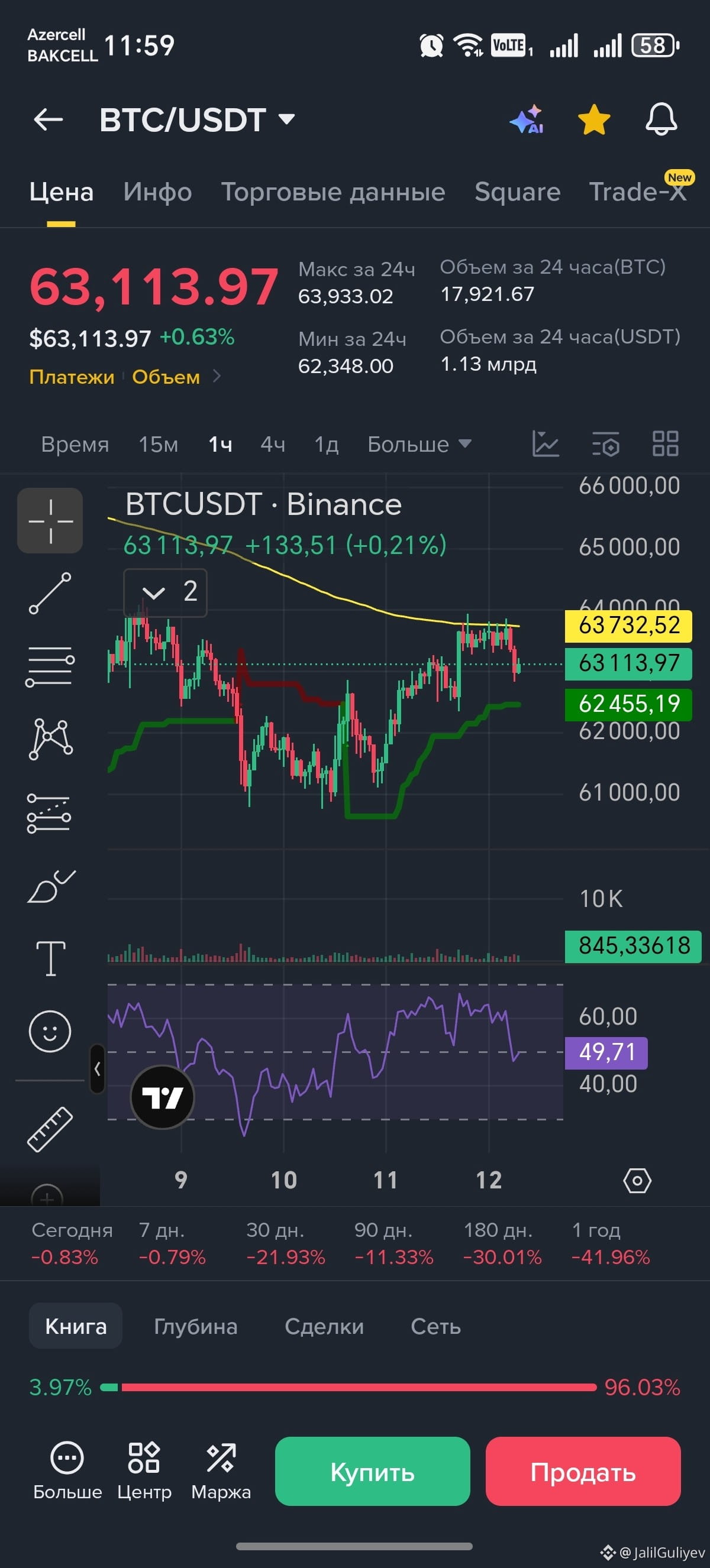Image resolution: width=710 pixels, height=1568 pixels.
Task: Tap the Wi-Fi status icon
Action: point(467,46)
